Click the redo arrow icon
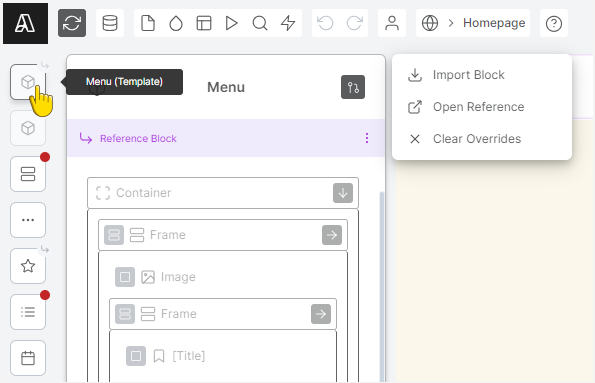 pyautogui.click(x=354, y=23)
